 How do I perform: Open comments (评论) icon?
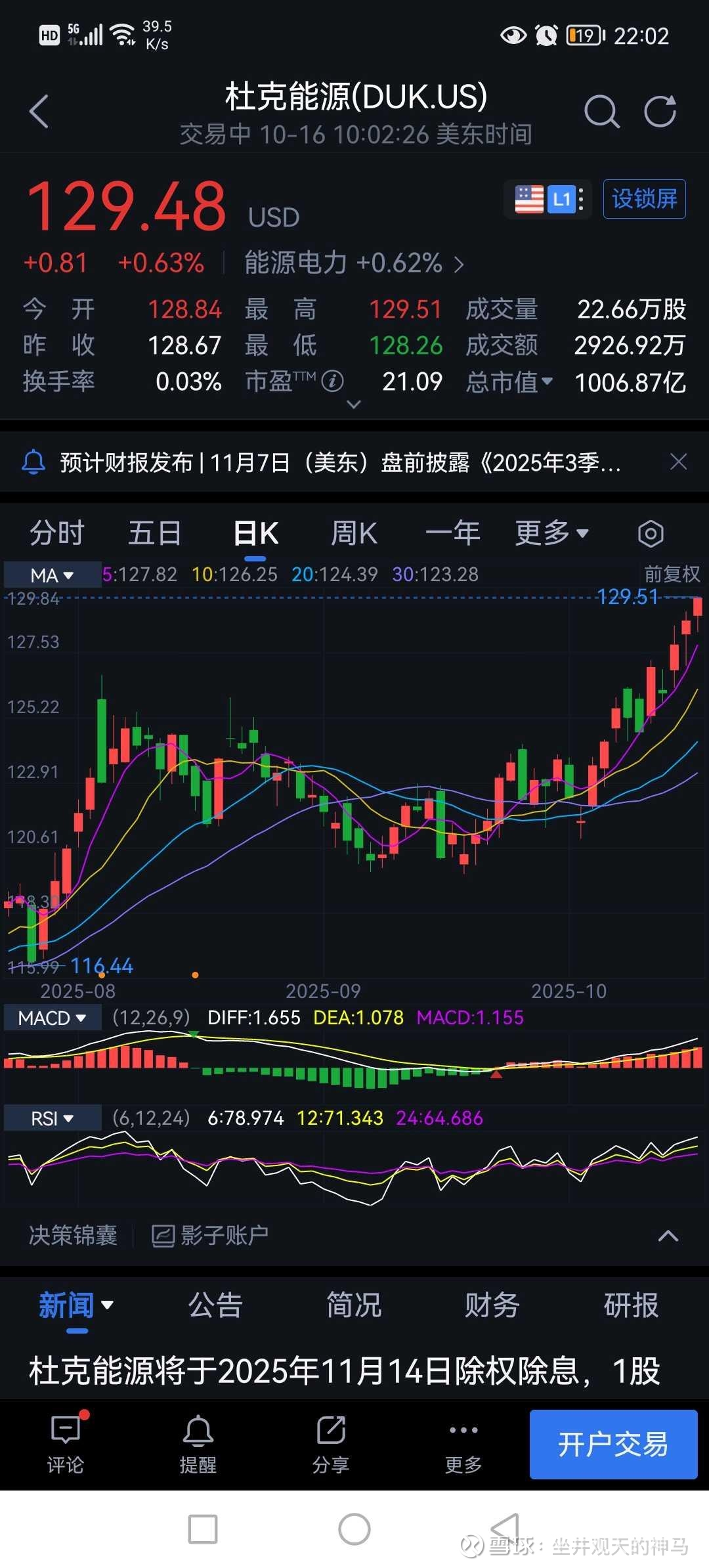click(x=66, y=1430)
